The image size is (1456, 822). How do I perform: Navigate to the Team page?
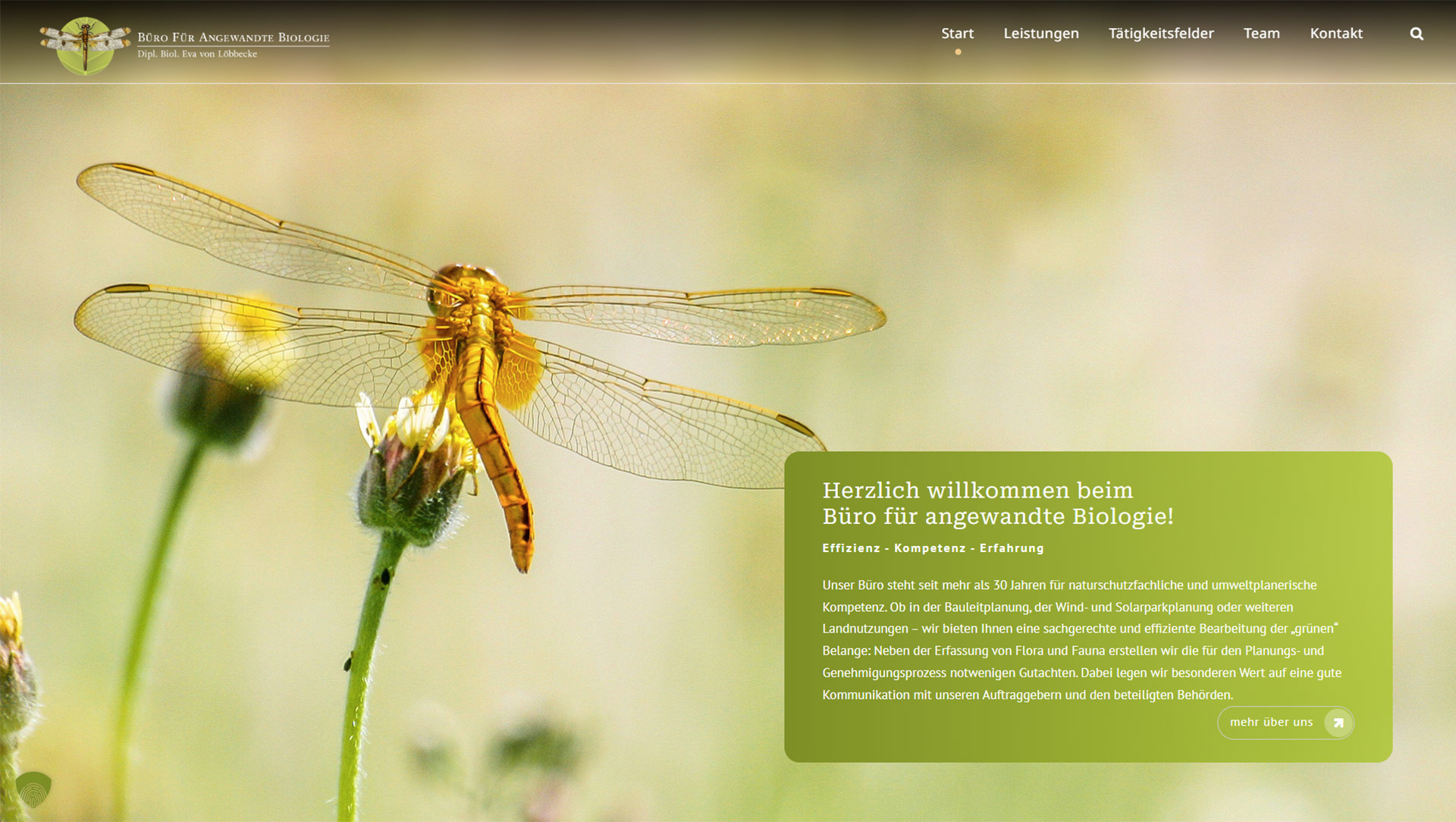click(x=1261, y=33)
